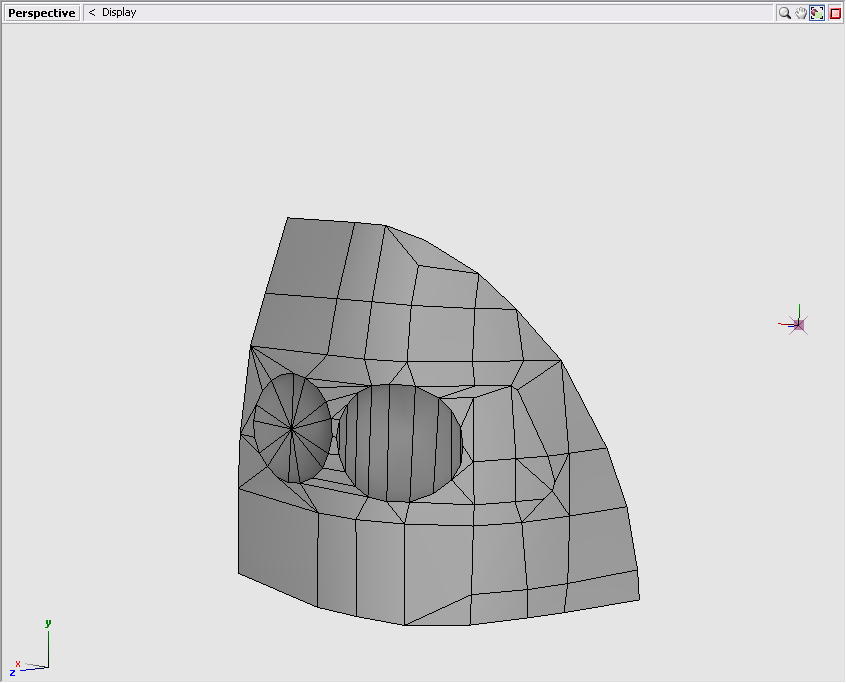Click the purple light gizmo in viewport
846x683 pixels.
coord(798,325)
